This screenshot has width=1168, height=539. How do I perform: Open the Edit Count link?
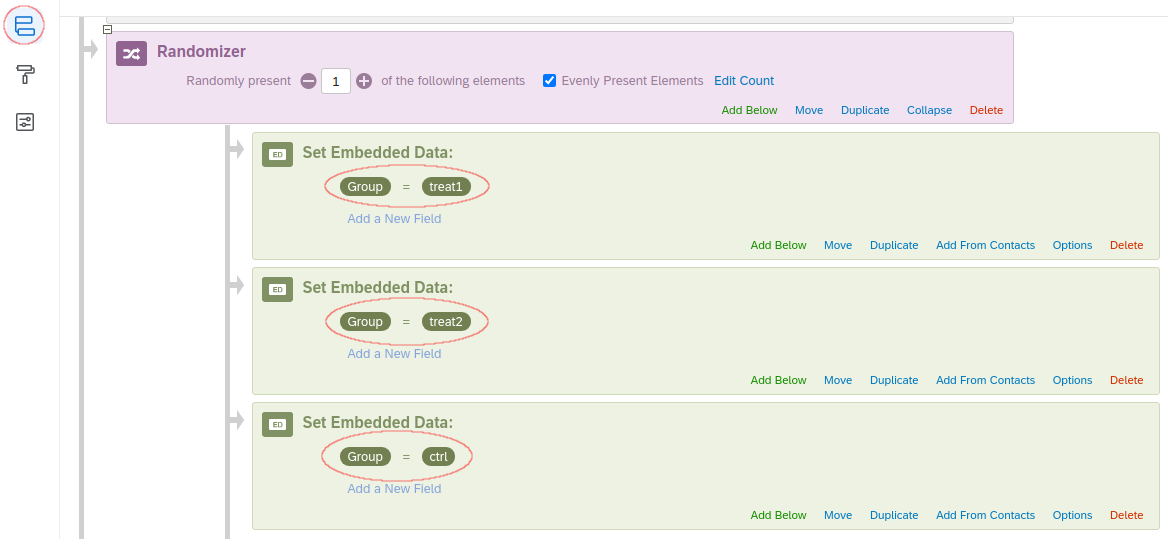coord(744,81)
